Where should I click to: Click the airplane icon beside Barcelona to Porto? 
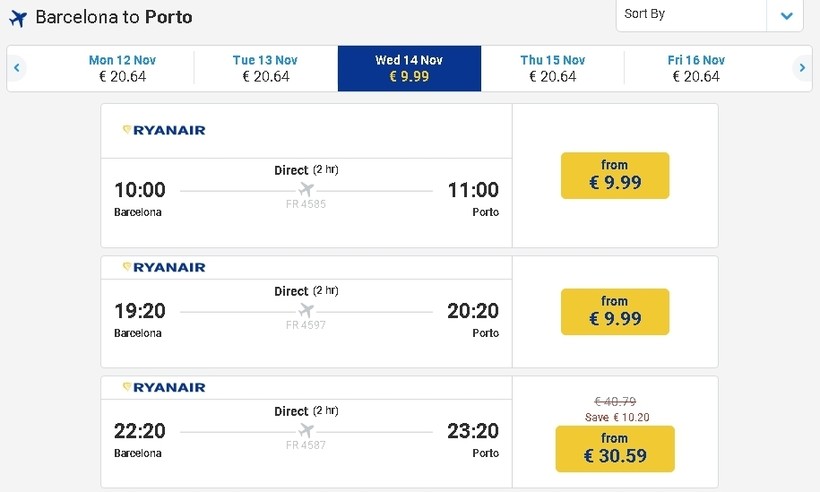click(x=17, y=18)
